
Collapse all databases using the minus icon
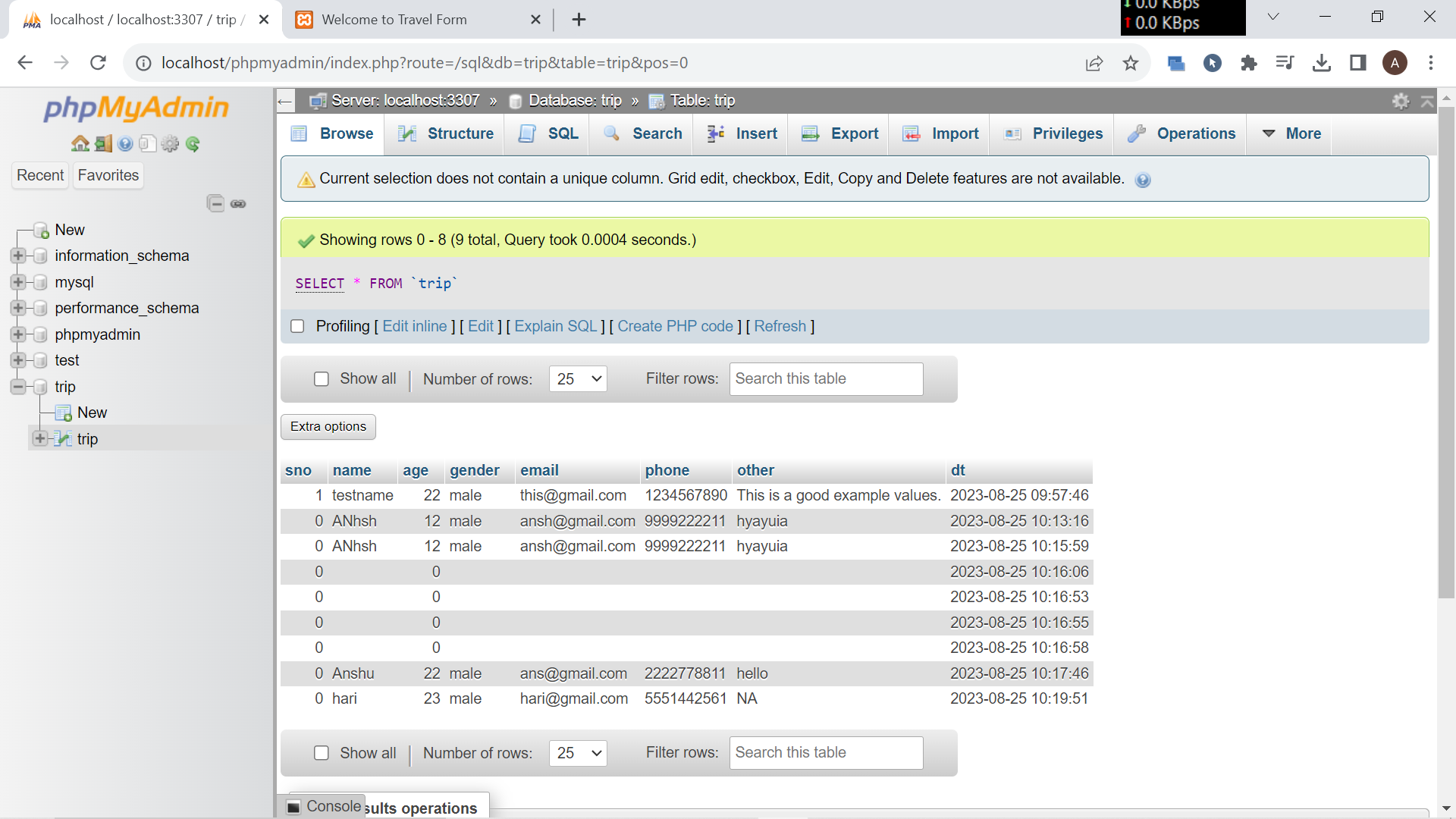(216, 203)
